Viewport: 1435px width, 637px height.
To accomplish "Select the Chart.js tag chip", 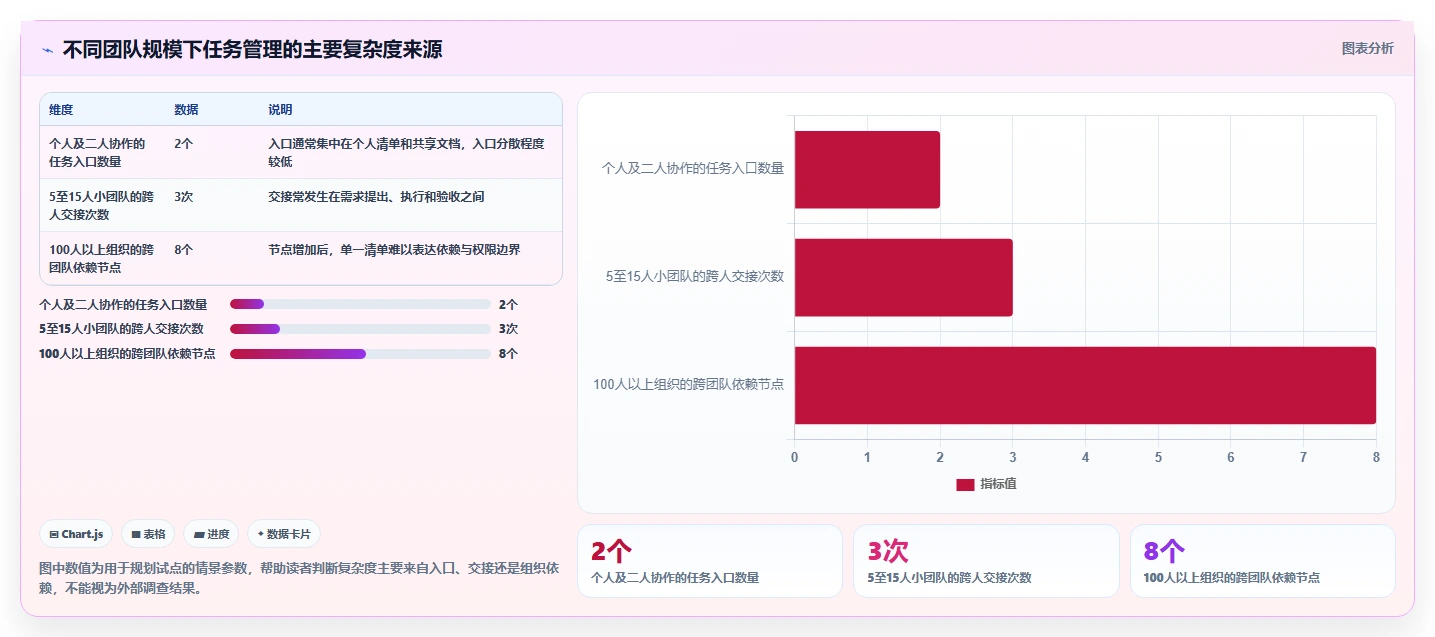I will tap(76, 534).
